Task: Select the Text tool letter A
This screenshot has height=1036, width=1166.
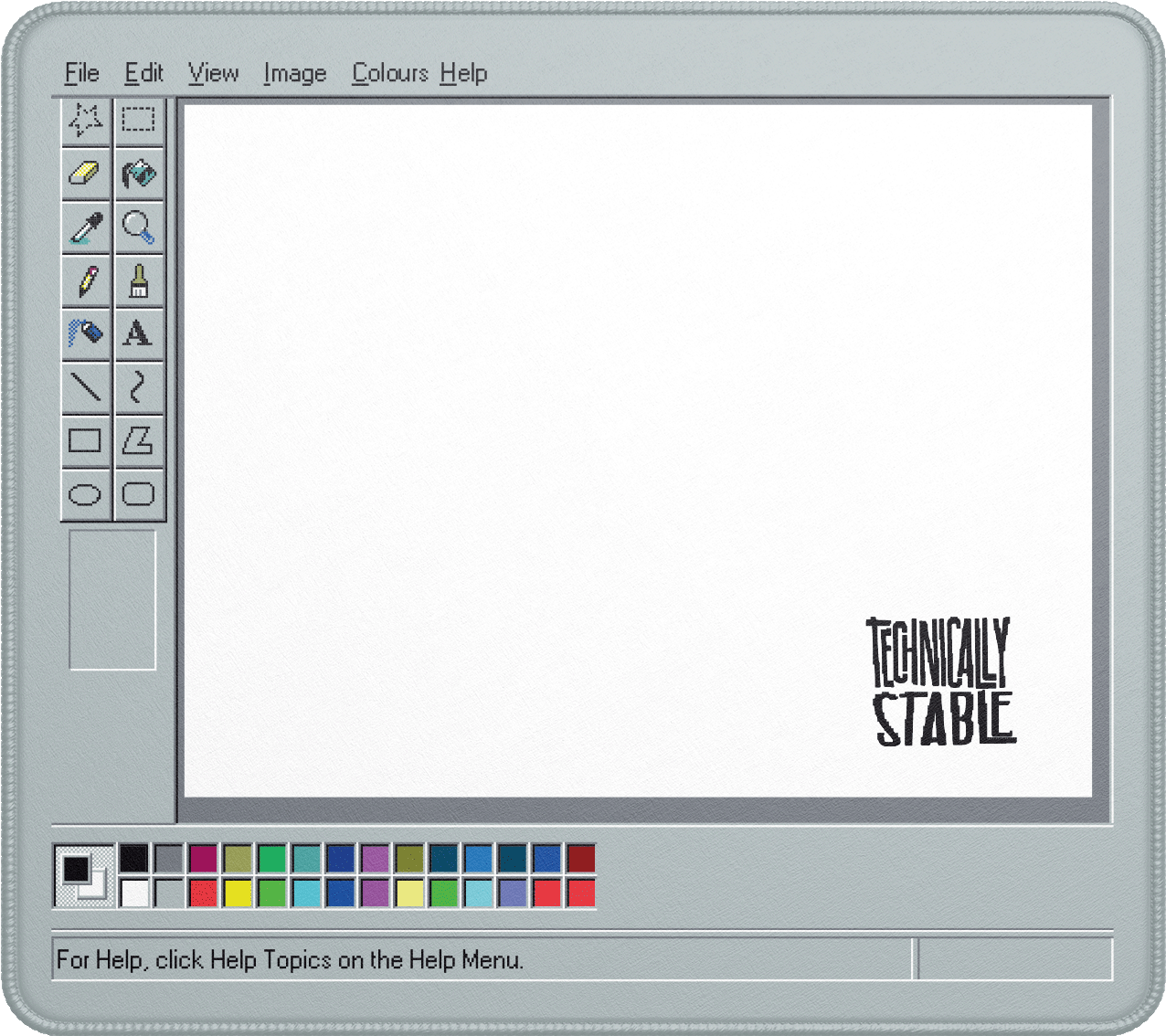Action: pos(139,333)
